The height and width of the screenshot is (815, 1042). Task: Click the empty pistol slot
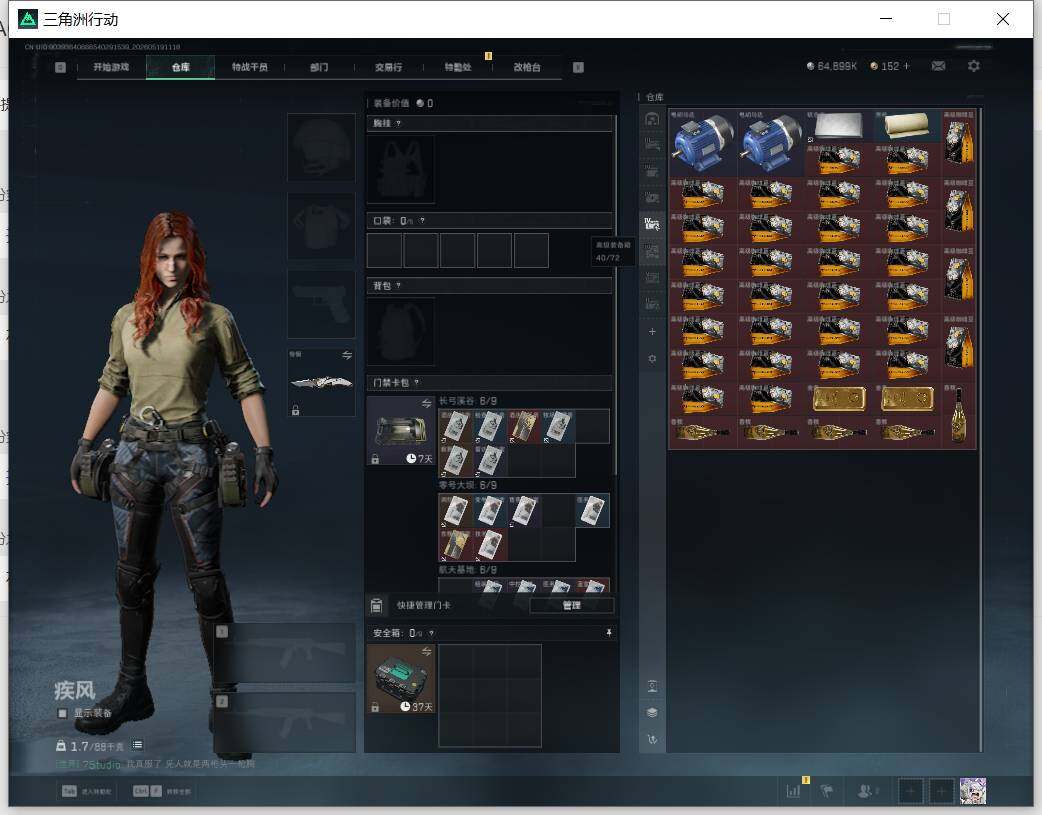[x=321, y=304]
